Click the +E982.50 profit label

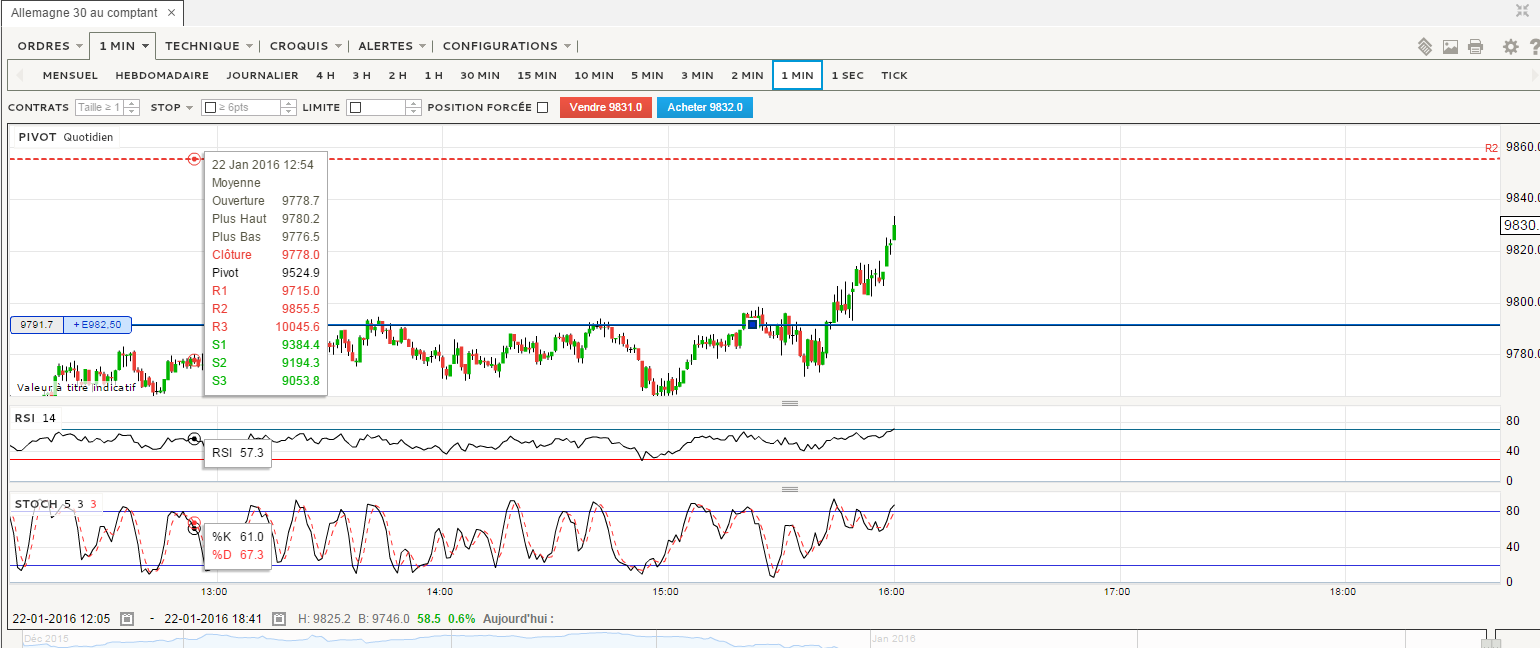click(97, 325)
